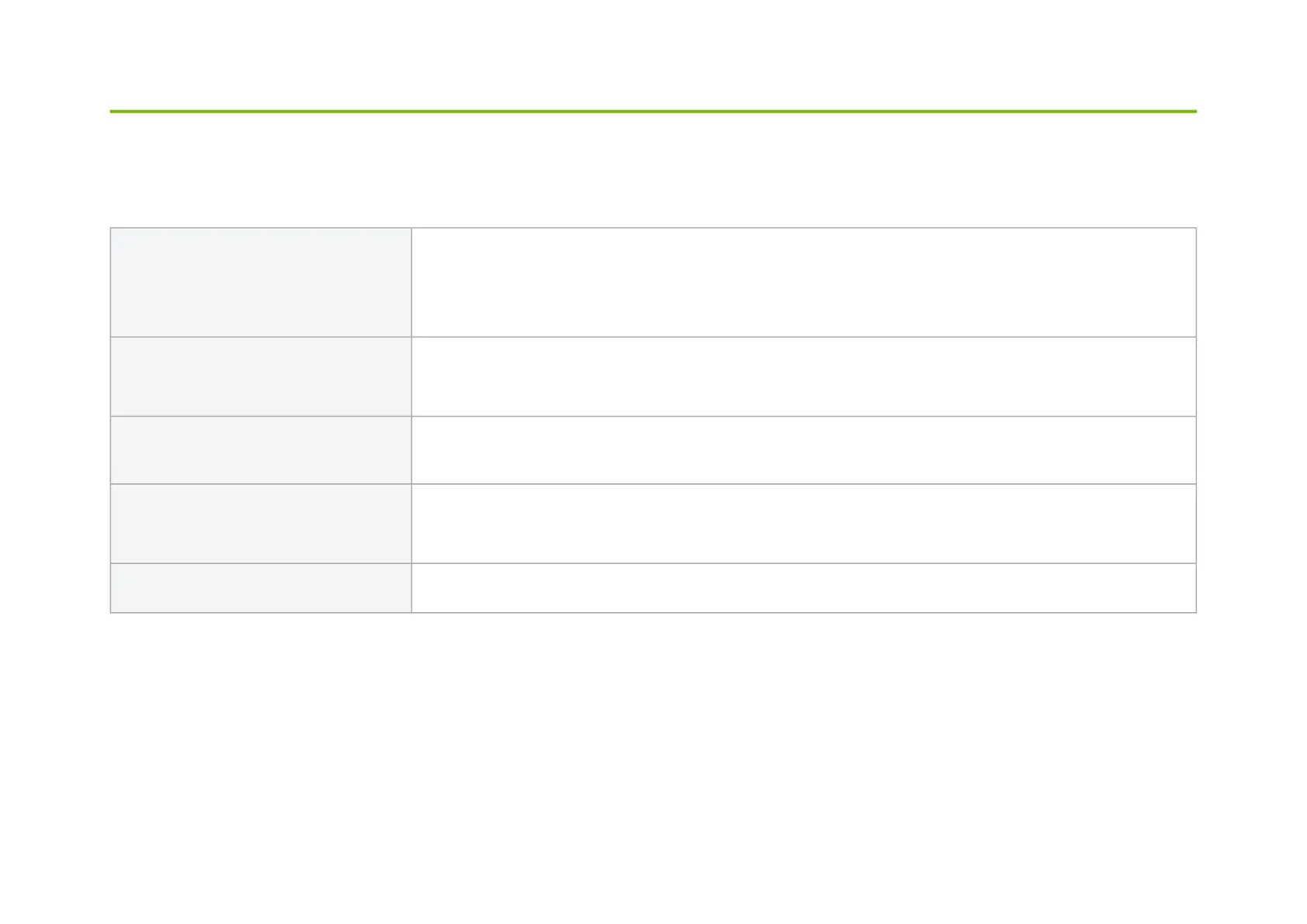Click the blank page area below table
The width and height of the screenshot is (1307, 924).
tap(653, 768)
